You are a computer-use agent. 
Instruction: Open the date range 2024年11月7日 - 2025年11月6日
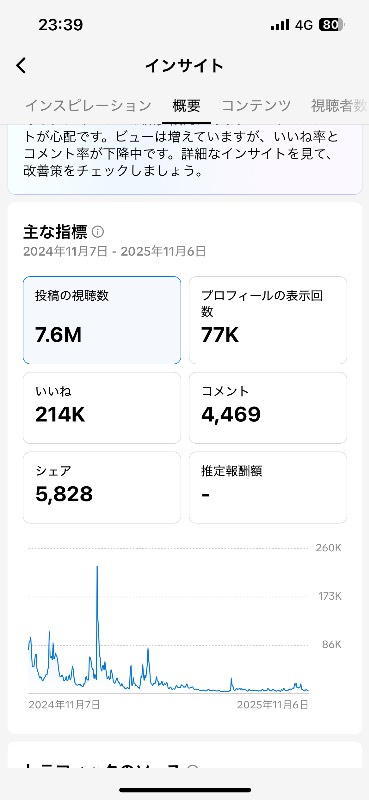[115, 251]
